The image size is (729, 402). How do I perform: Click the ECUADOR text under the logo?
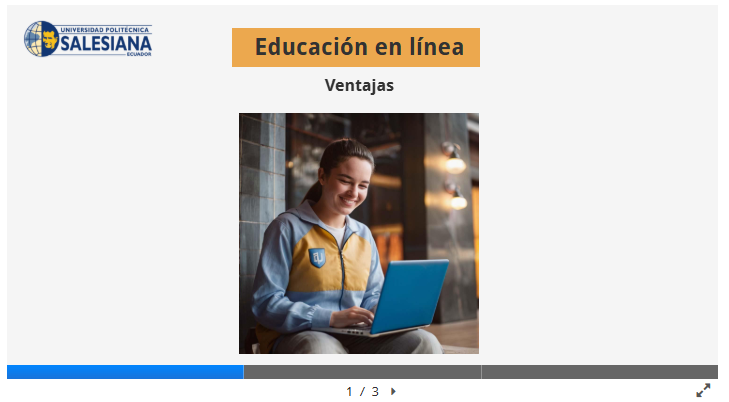139,54
